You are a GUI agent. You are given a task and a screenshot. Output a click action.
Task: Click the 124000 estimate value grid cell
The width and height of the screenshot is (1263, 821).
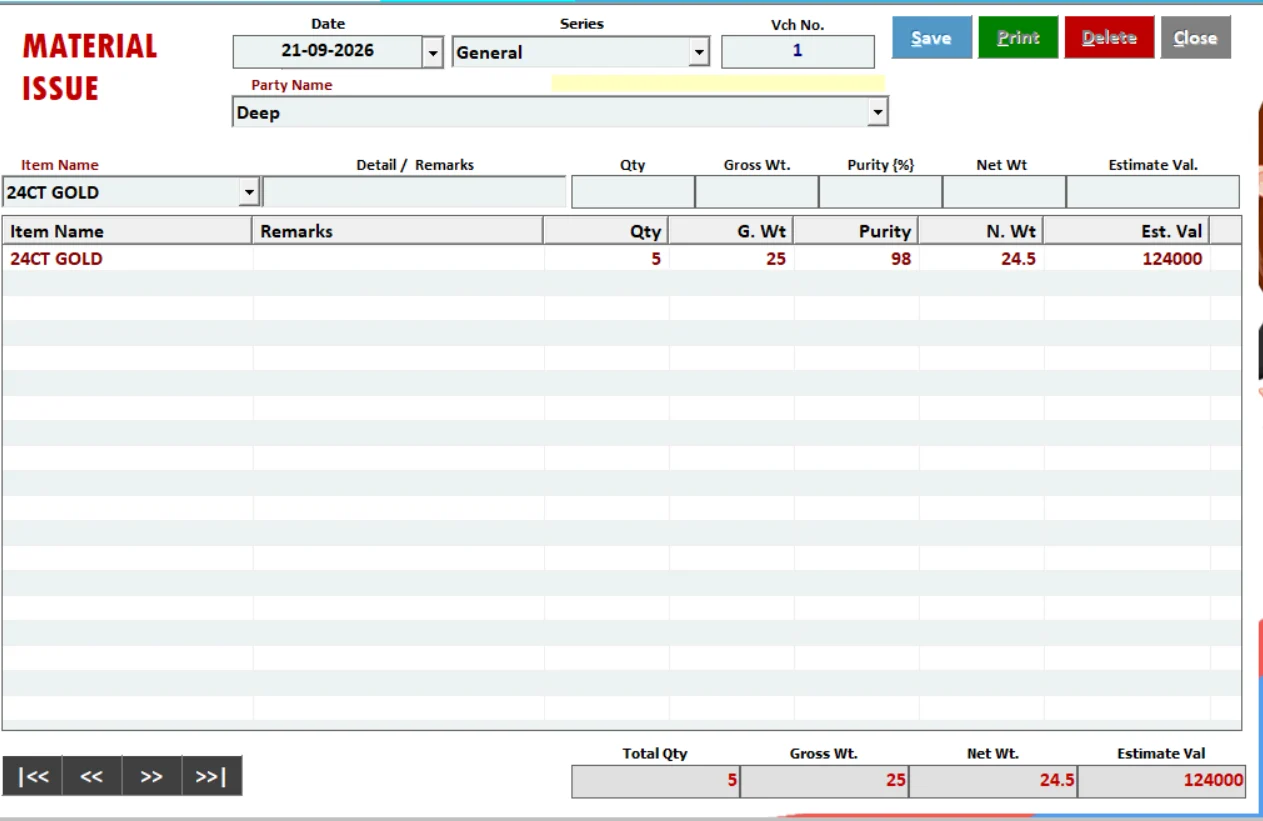[x=1127, y=259]
